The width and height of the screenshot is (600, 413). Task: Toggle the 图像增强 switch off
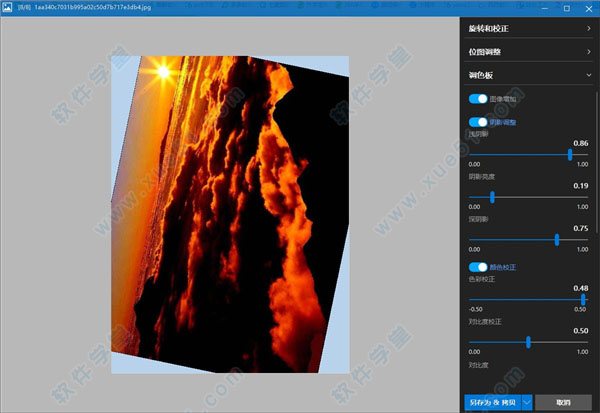coord(478,100)
